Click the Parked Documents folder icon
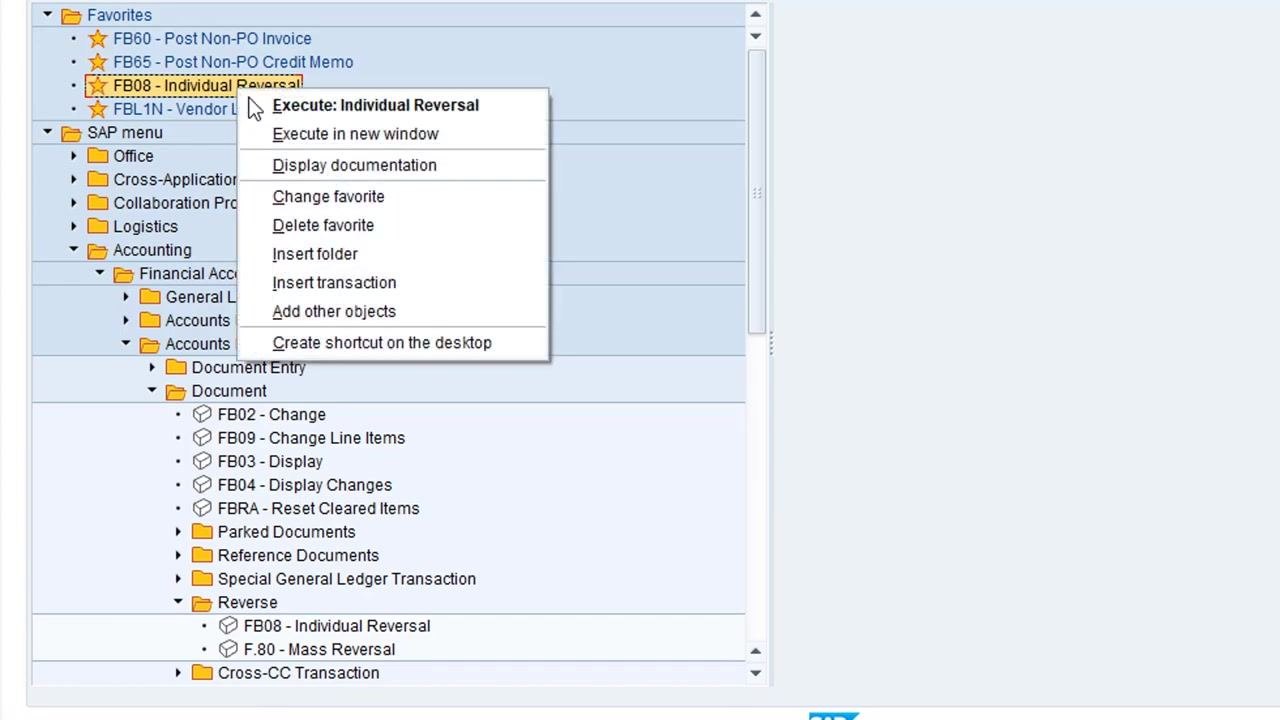This screenshot has width=1280, height=720. (x=202, y=531)
